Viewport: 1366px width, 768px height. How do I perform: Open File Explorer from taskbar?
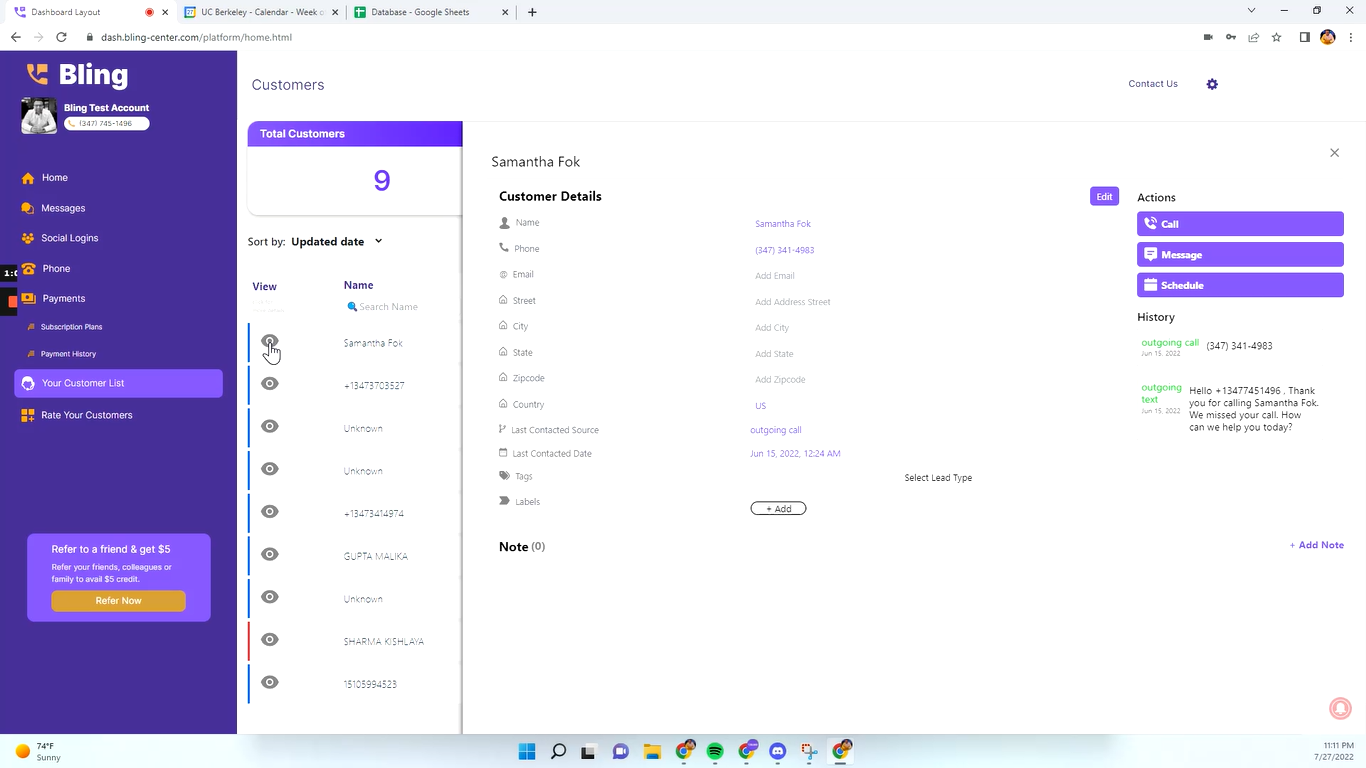652,751
